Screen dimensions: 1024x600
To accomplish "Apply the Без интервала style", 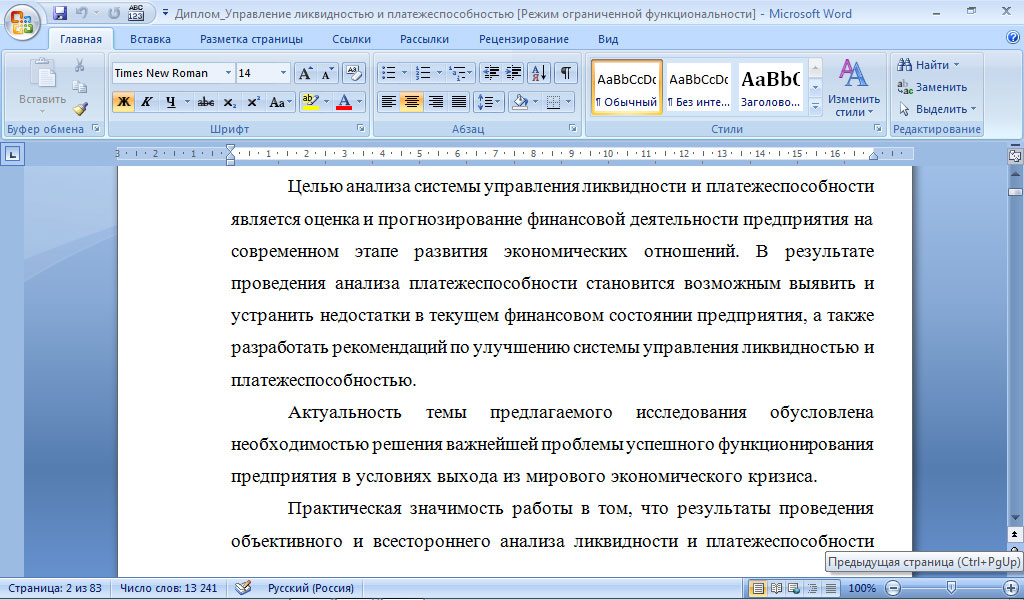I will click(x=698, y=87).
